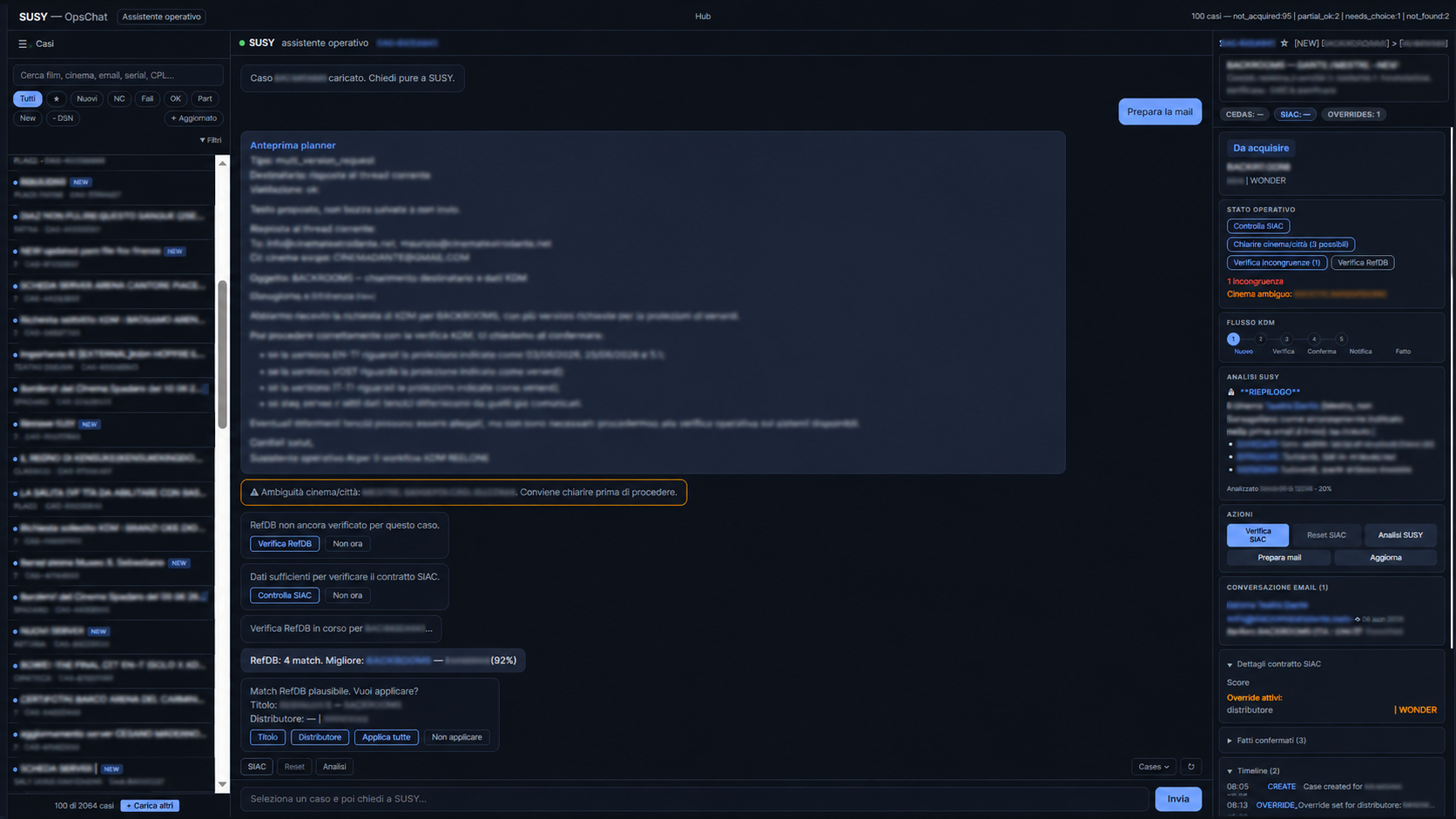
Task: Click Prepara mail in Azioni panel
Action: click(1279, 558)
